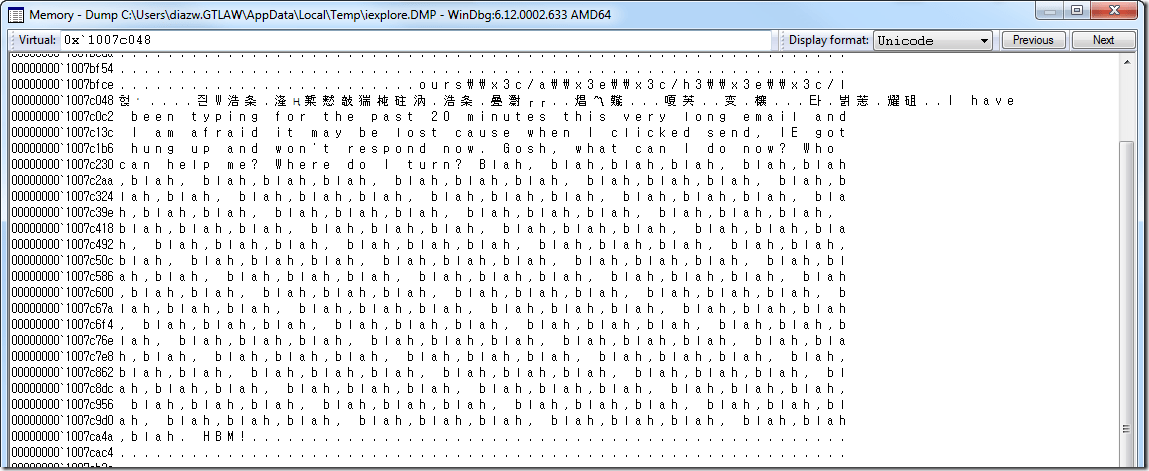1149x471 pixels.
Task: Select address 00000000`1007c2aa
Action: coord(62,181)
